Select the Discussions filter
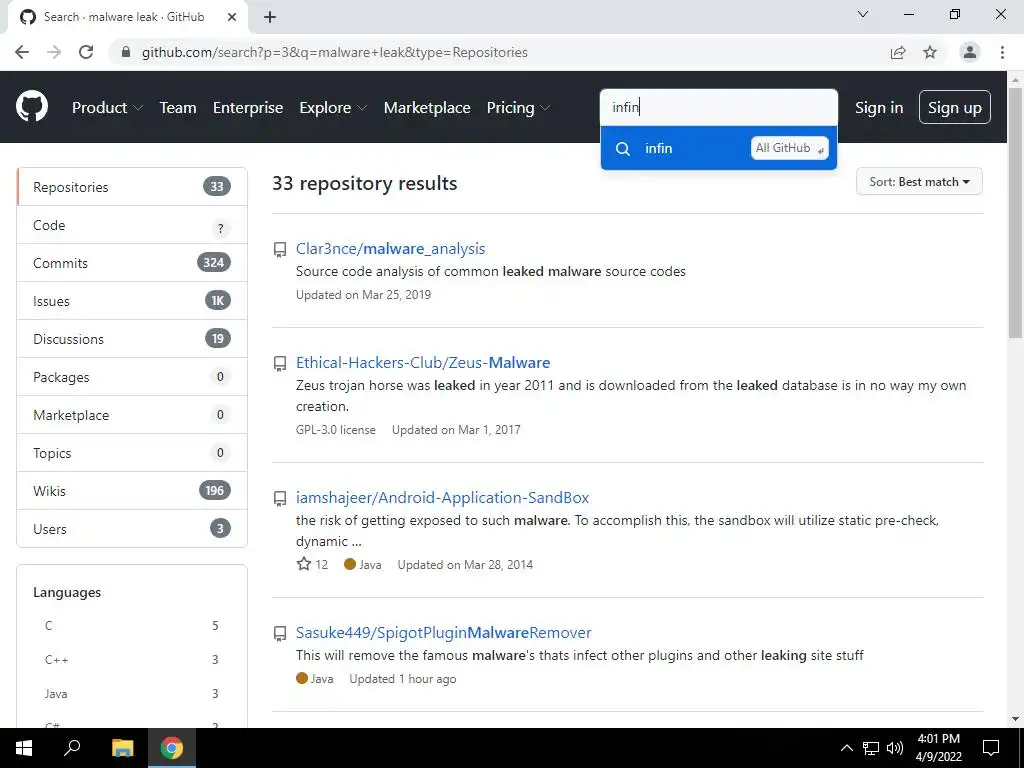The image size is (1024, 768). pos(132,339)
